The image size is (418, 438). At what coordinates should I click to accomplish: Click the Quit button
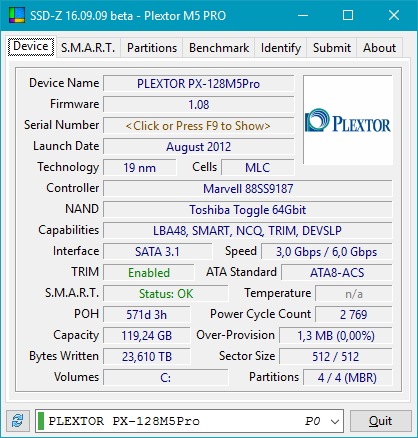[380, 421]
